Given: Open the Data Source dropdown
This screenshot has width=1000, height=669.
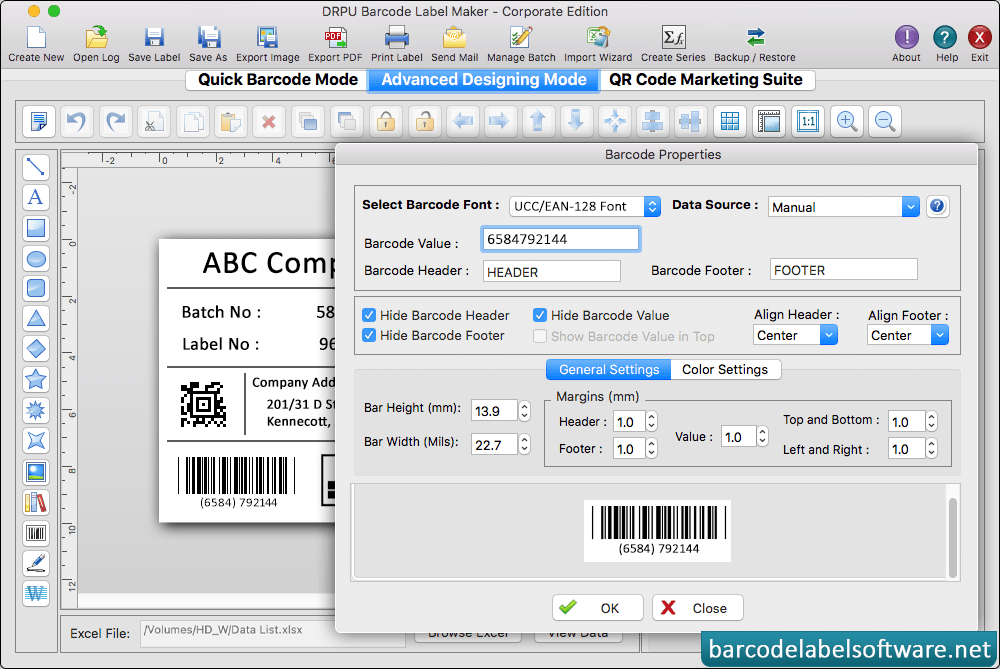Looking at the screenshot, I should [844, 207].
